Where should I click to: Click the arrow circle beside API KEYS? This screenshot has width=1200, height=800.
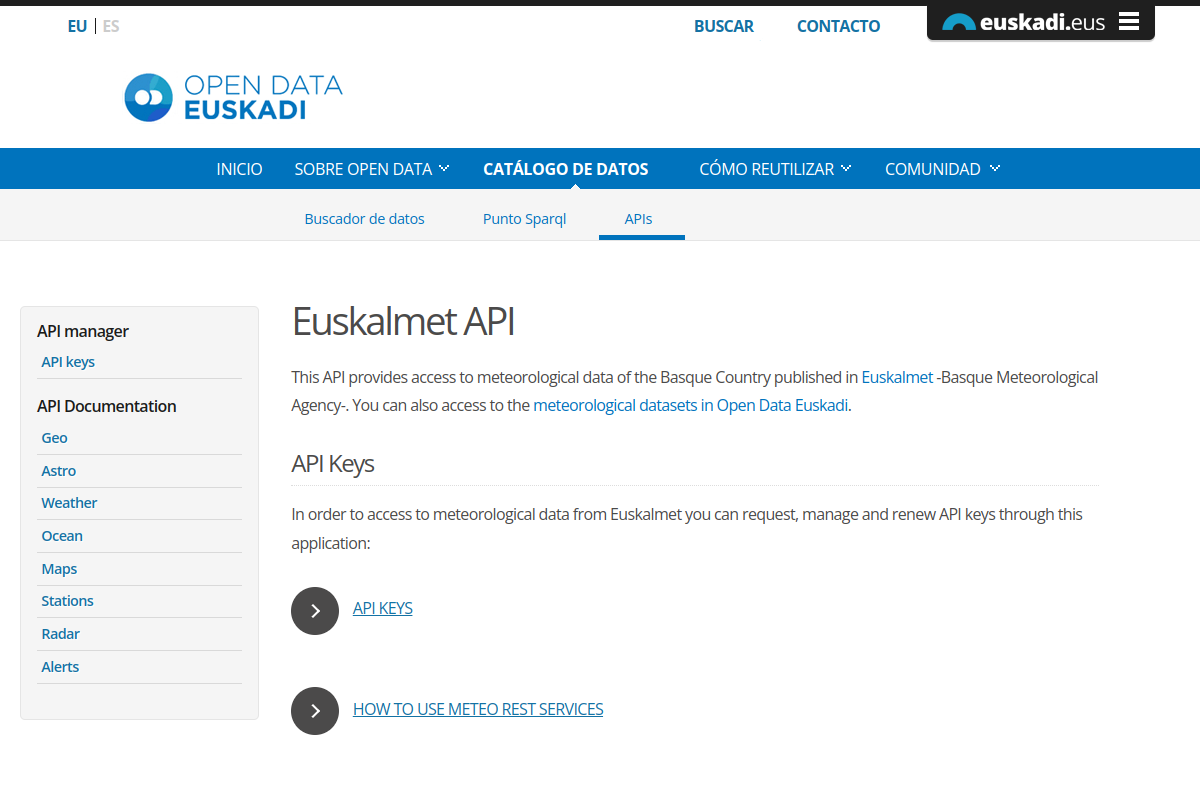[x=315, y=610]
